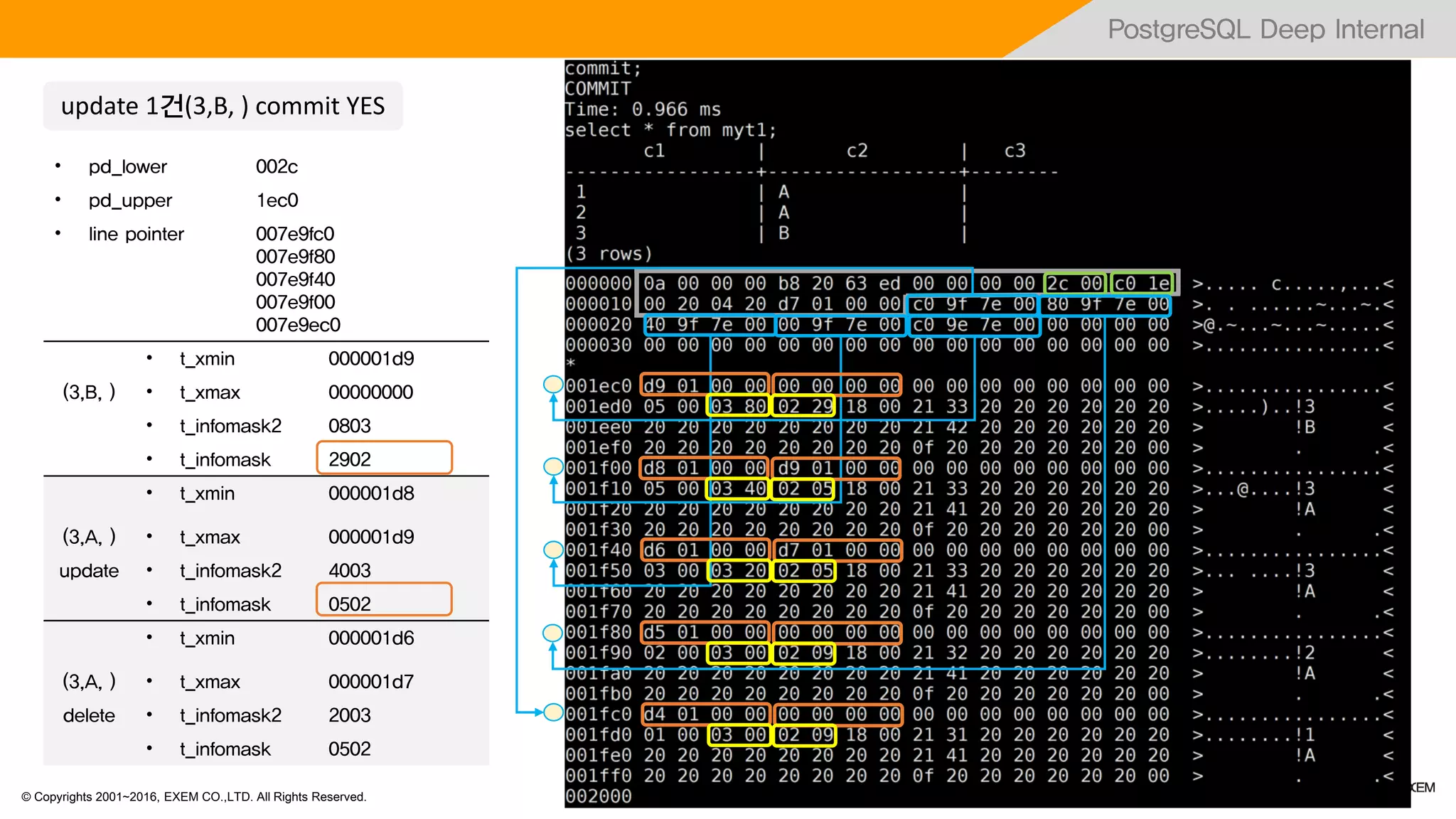Click hex dump offset "000010"
Viewport: 1456px width, 819px height.
(x=599, y=304)
